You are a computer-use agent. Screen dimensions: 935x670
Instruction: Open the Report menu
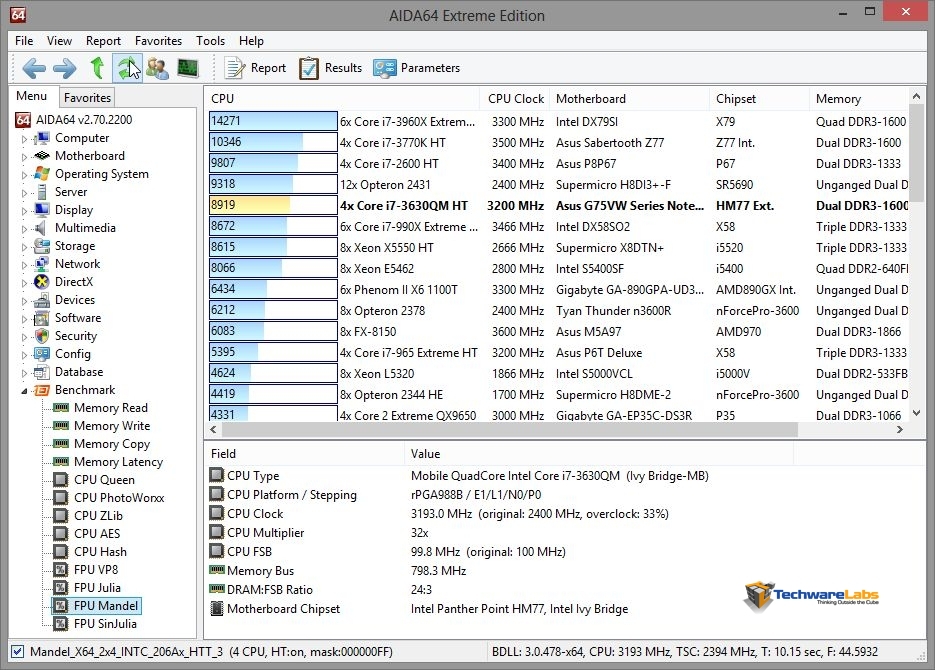pos(103,41)
